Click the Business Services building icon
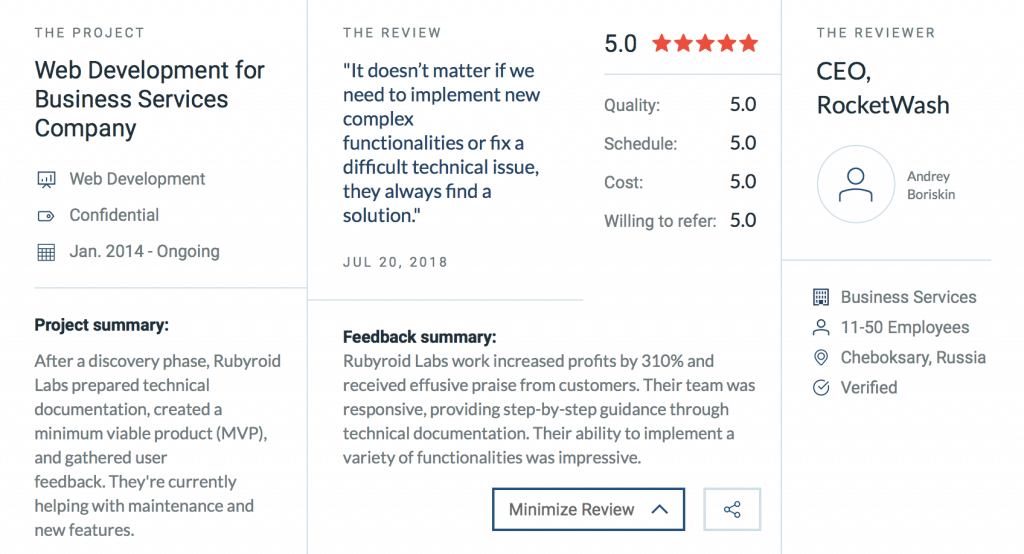The image size is (1024, 554). click(x=821, y=297)
